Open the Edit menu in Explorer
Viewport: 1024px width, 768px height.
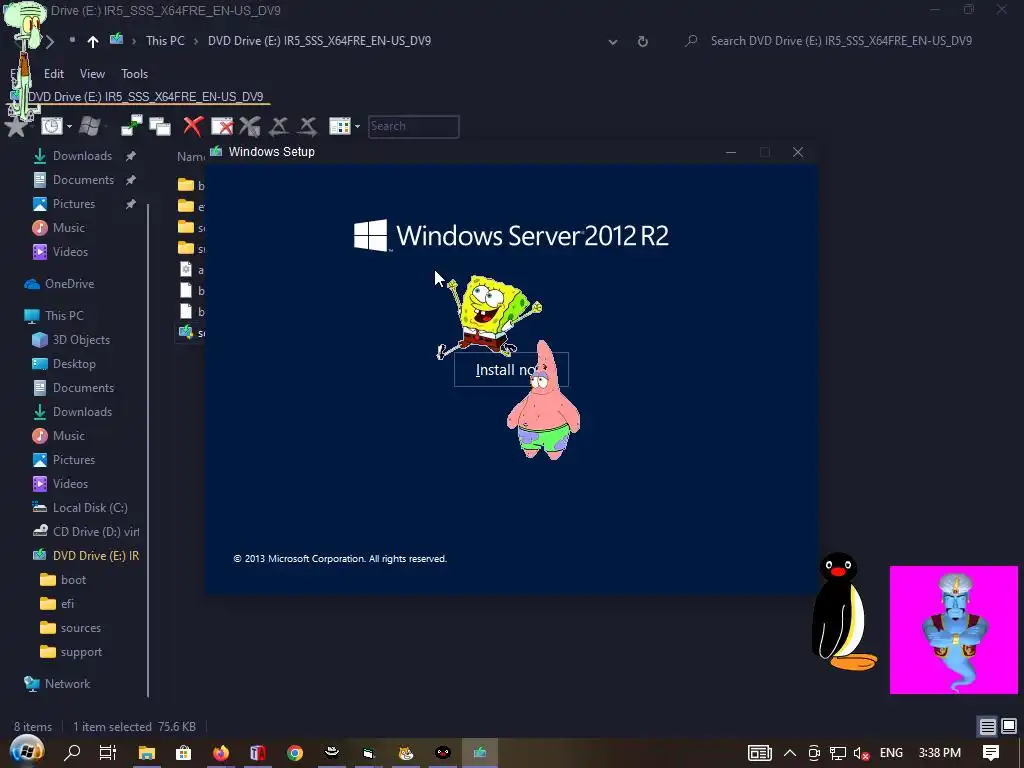pyautogui.click(x=54, y=74)
